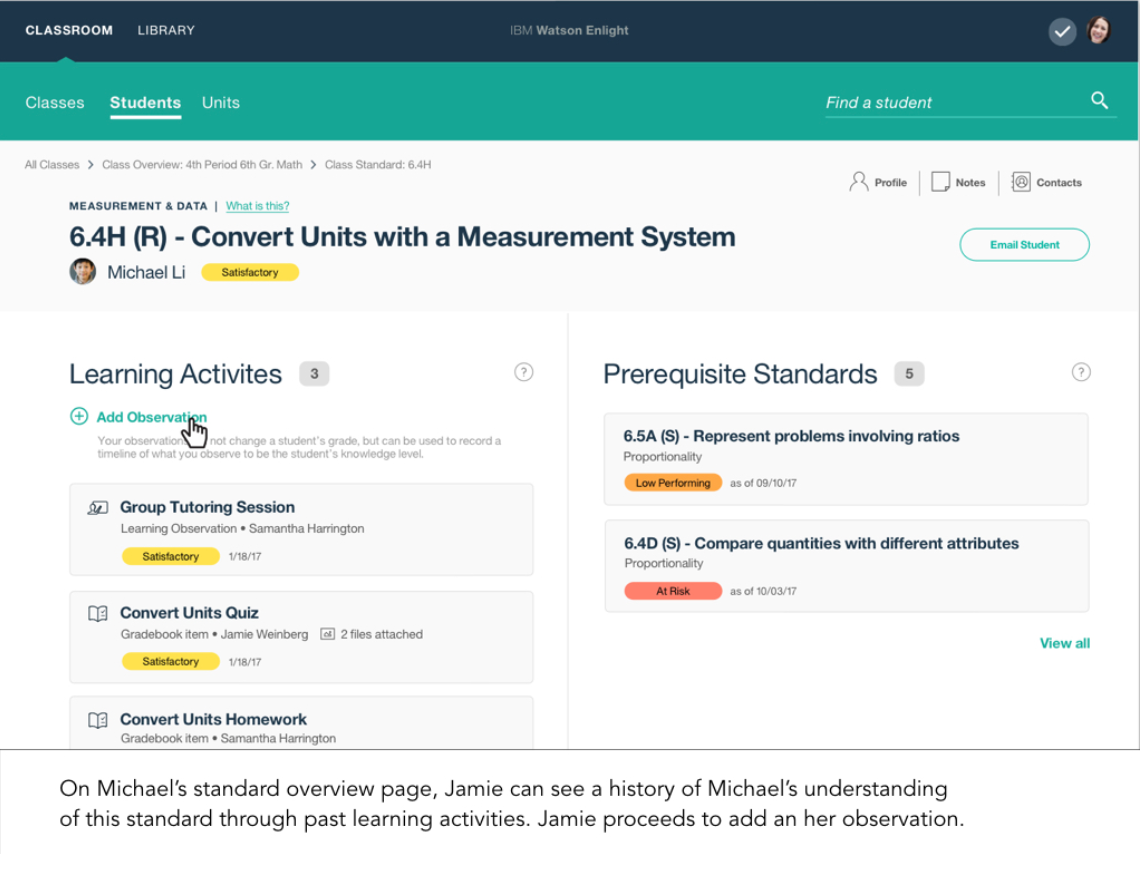Click the 2 files attached text
The height and width of the screenshot is (880, 1140).
(x=381, y=634)
